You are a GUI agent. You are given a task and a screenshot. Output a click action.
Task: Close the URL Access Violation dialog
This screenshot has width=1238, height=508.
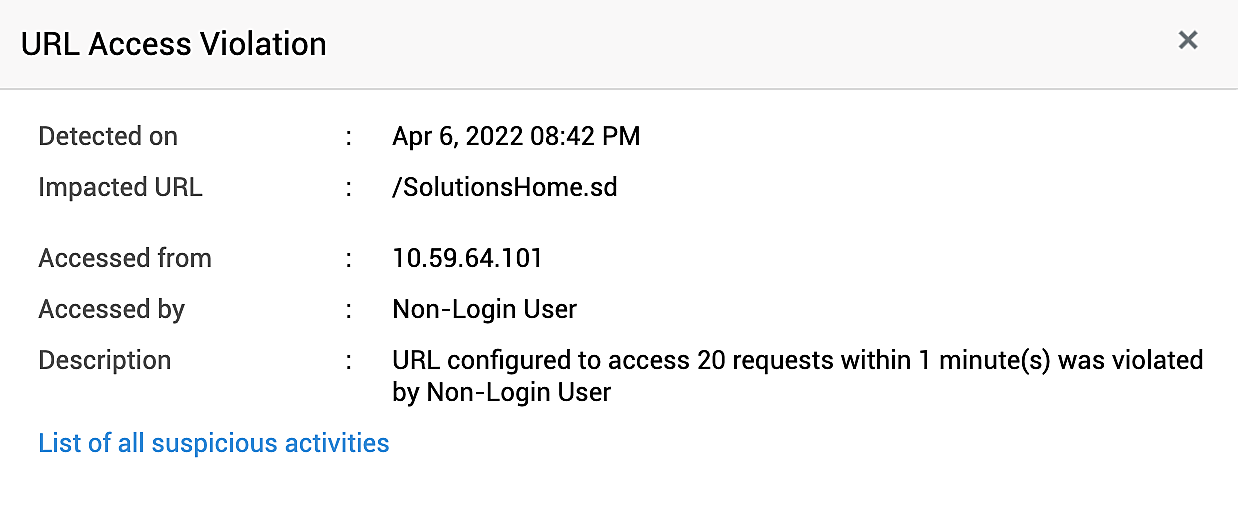coord(1187,40)
